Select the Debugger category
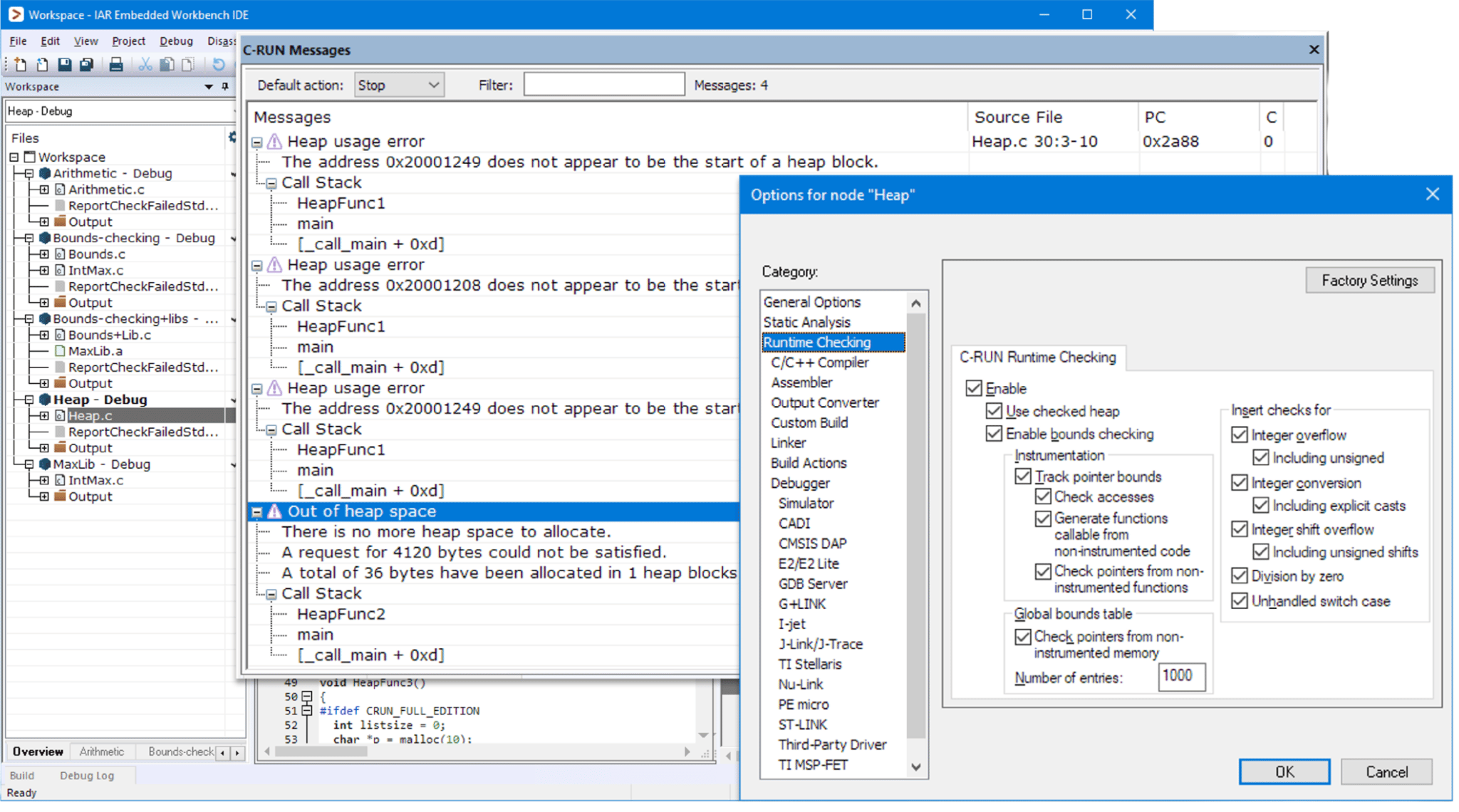This screenshot has width=1459, height=812. click(x=799, y=483)
